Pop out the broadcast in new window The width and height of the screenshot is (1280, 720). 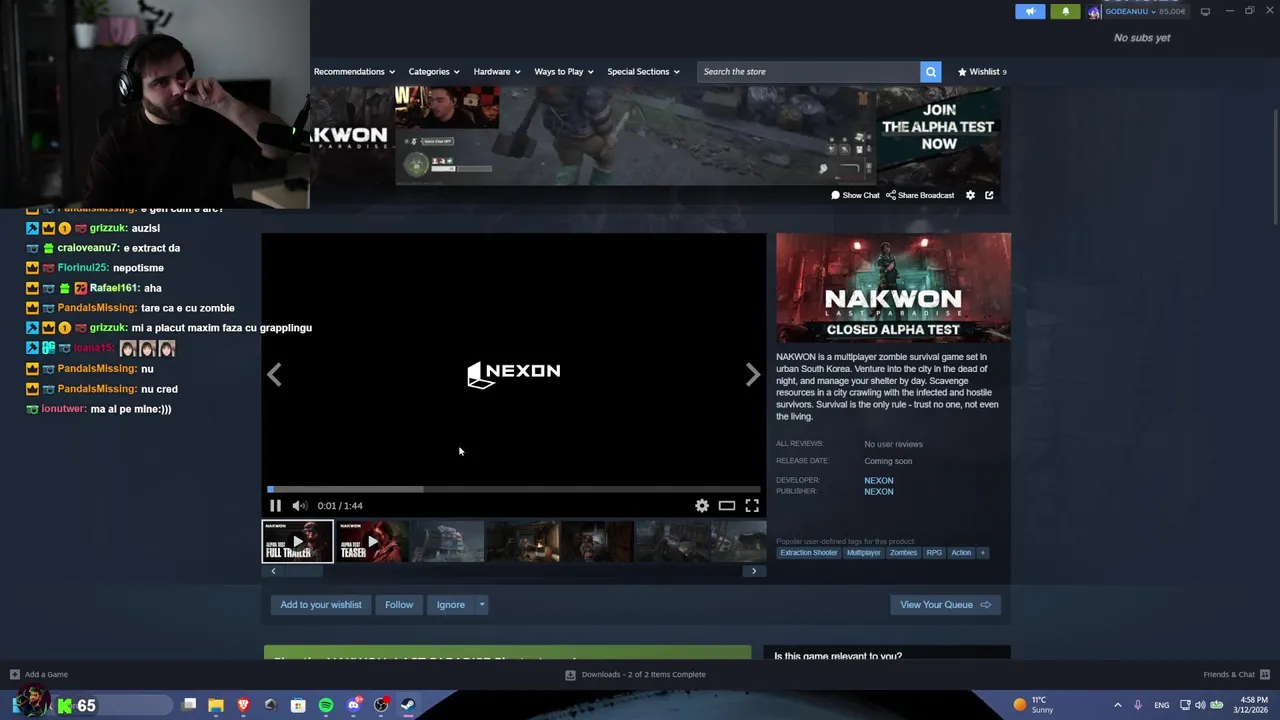coord(989,195)
